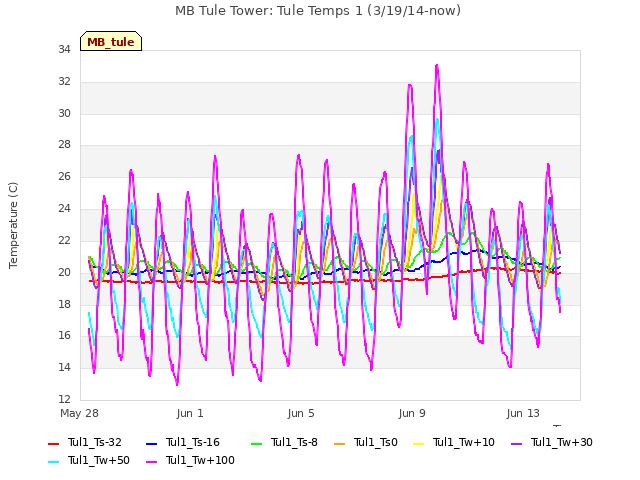
Task: Click the May 28 x-axis label
Action: [80, 413]
